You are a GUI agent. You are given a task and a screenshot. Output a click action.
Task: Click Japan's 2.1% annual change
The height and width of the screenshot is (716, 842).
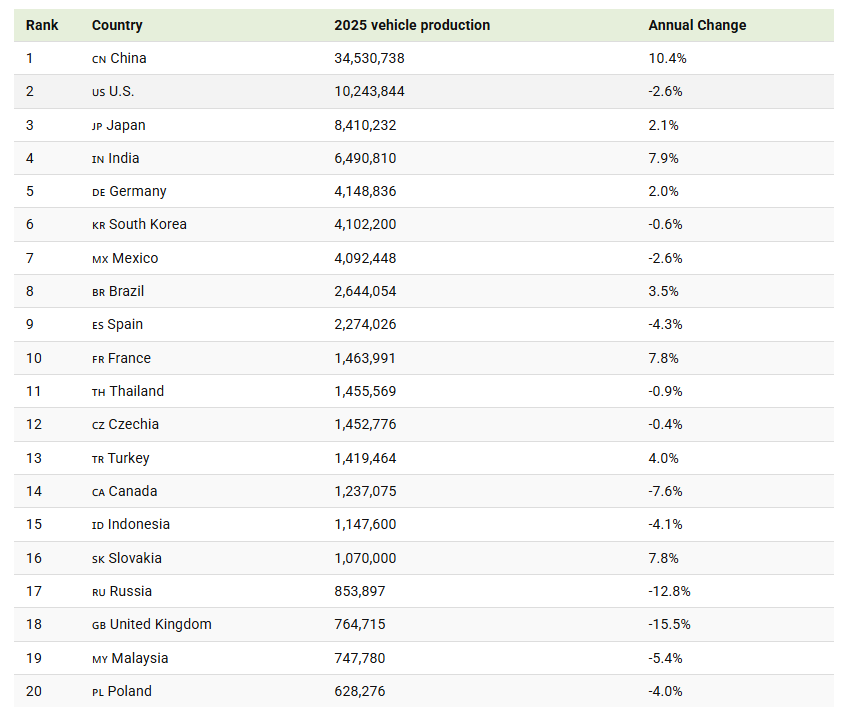tap(663, 125)
